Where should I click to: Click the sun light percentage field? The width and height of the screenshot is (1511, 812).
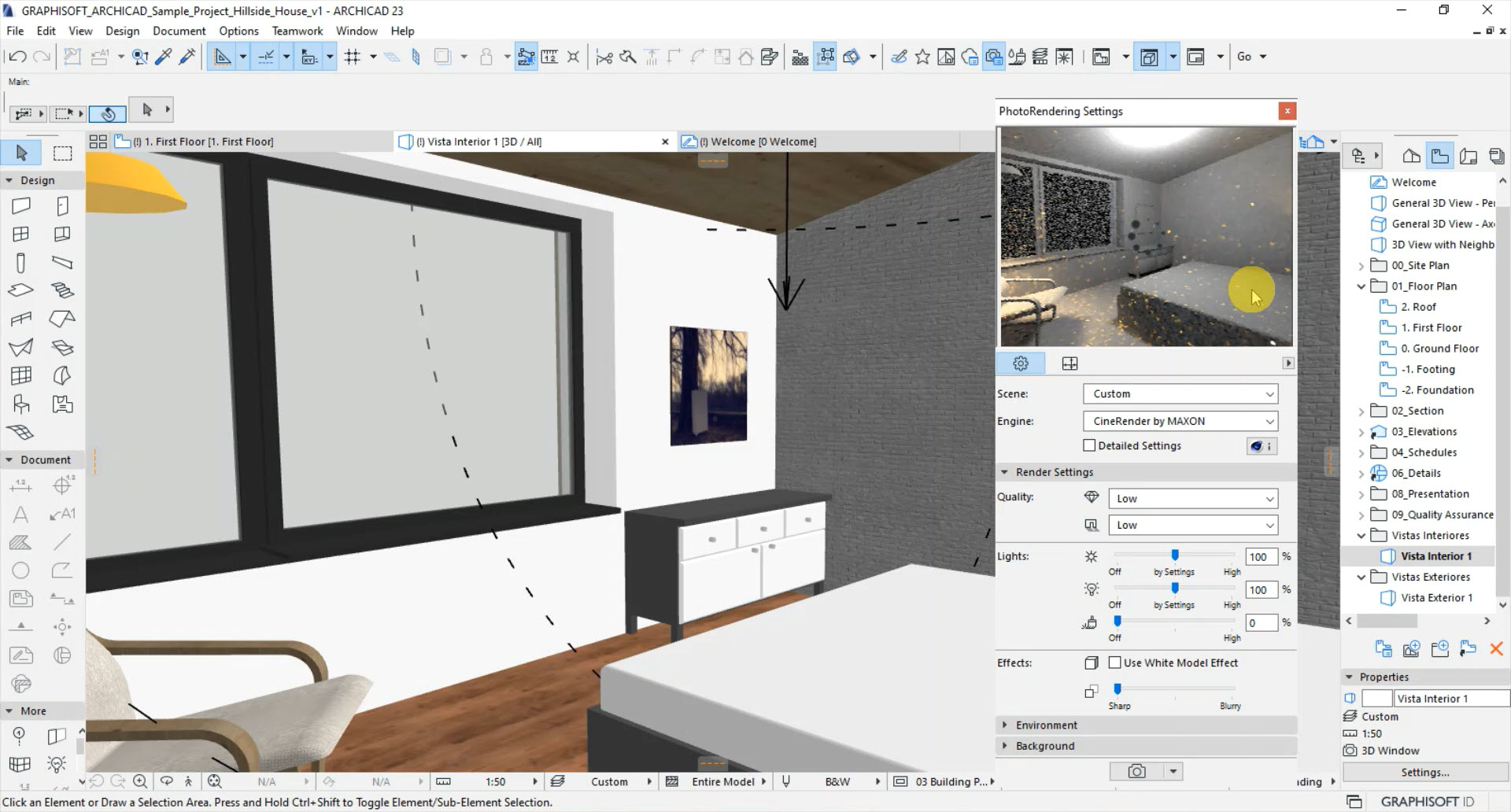(1260, 557)
